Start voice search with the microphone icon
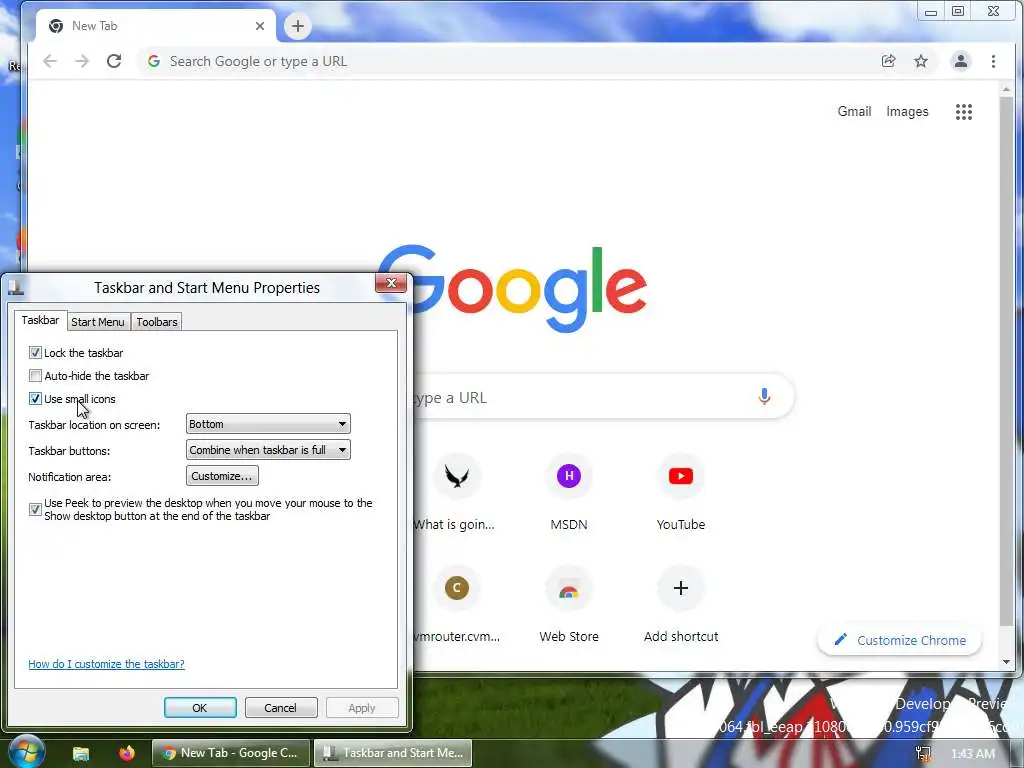1024x768 pixels. pyautogui.click(x=764, y=396)
